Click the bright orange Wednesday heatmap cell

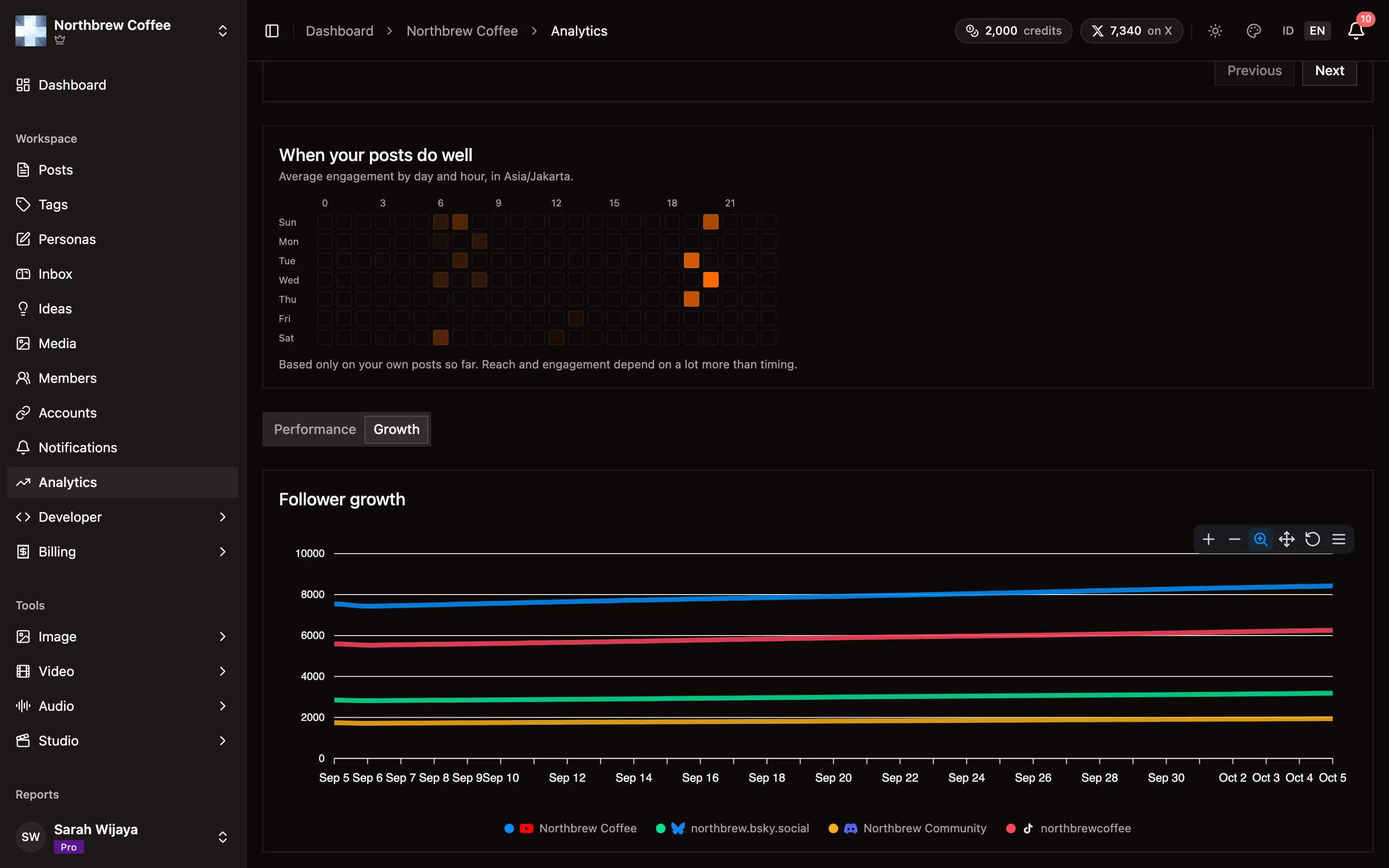710,280
